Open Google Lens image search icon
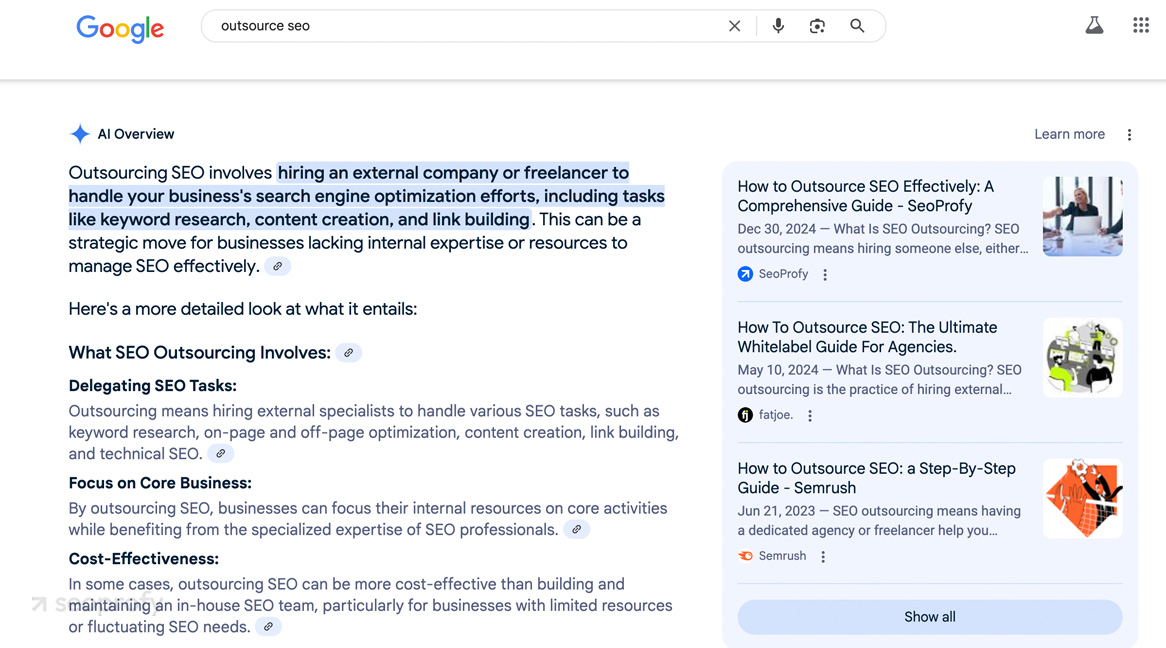 coord(817,26)
